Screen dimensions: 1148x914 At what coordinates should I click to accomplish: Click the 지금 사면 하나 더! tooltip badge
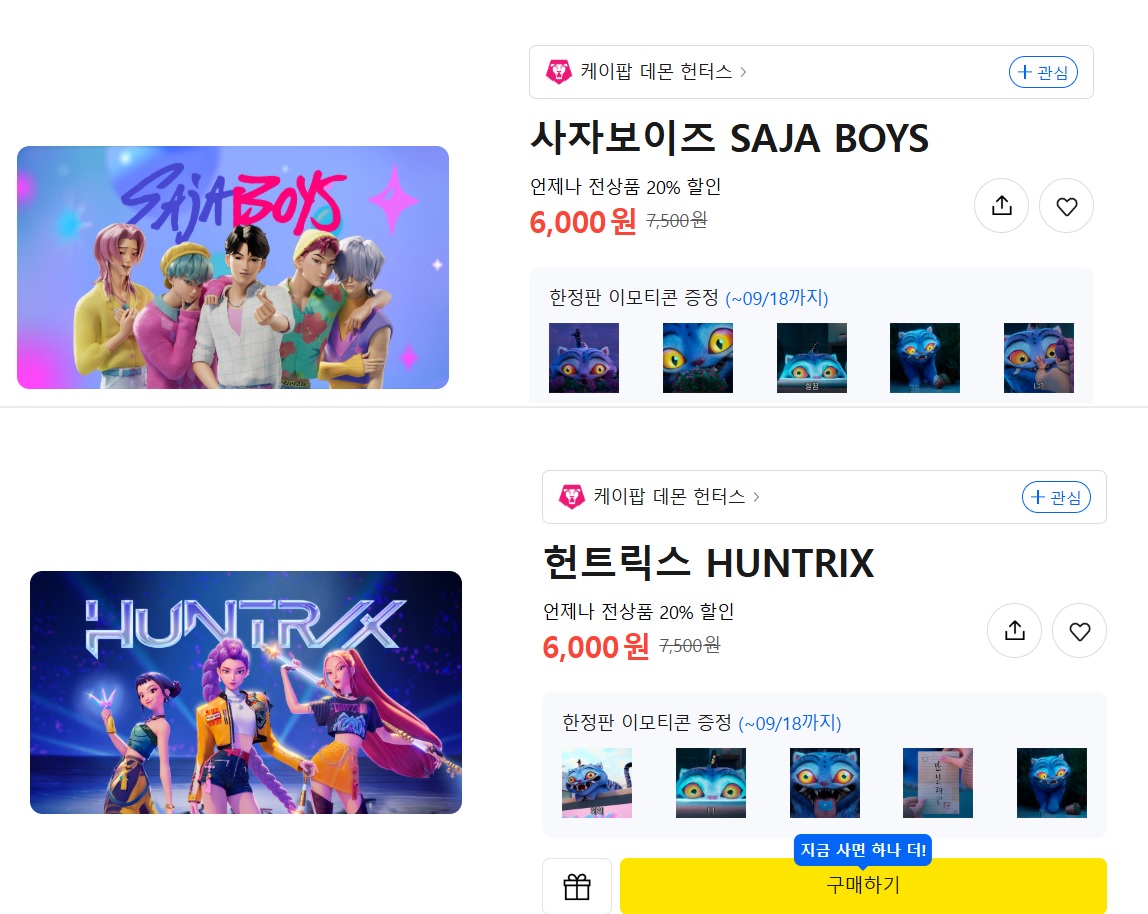(x=863, y=850)
